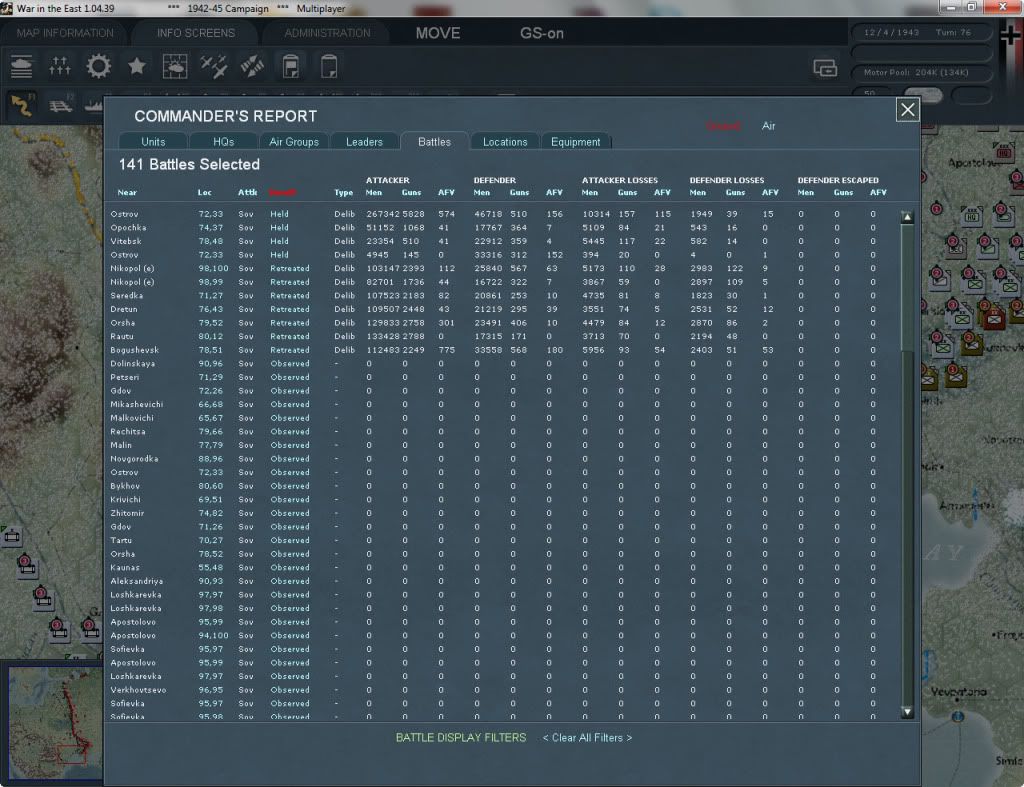Switch to the Leaders tab

(364, 142)
